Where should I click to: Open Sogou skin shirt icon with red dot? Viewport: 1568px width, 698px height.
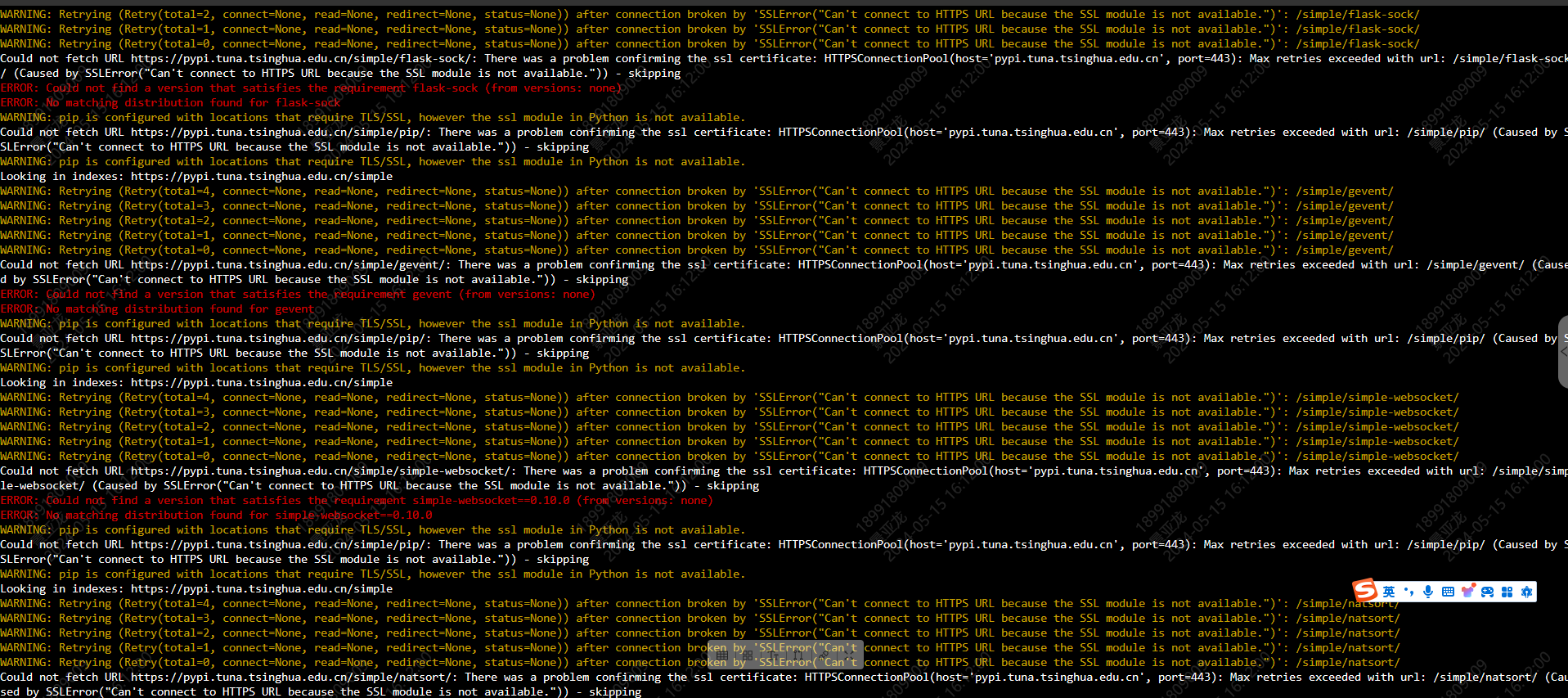pos(1468,591)
